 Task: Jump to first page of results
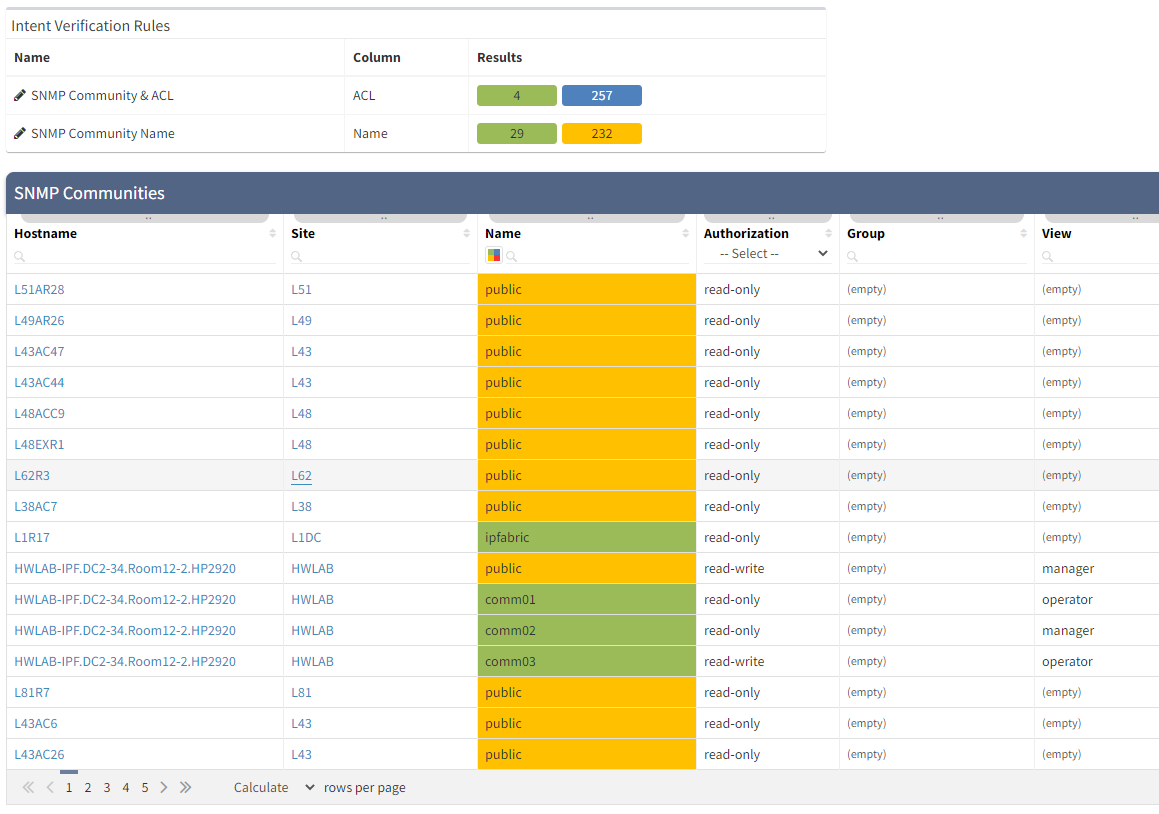(x=28, y=788)
